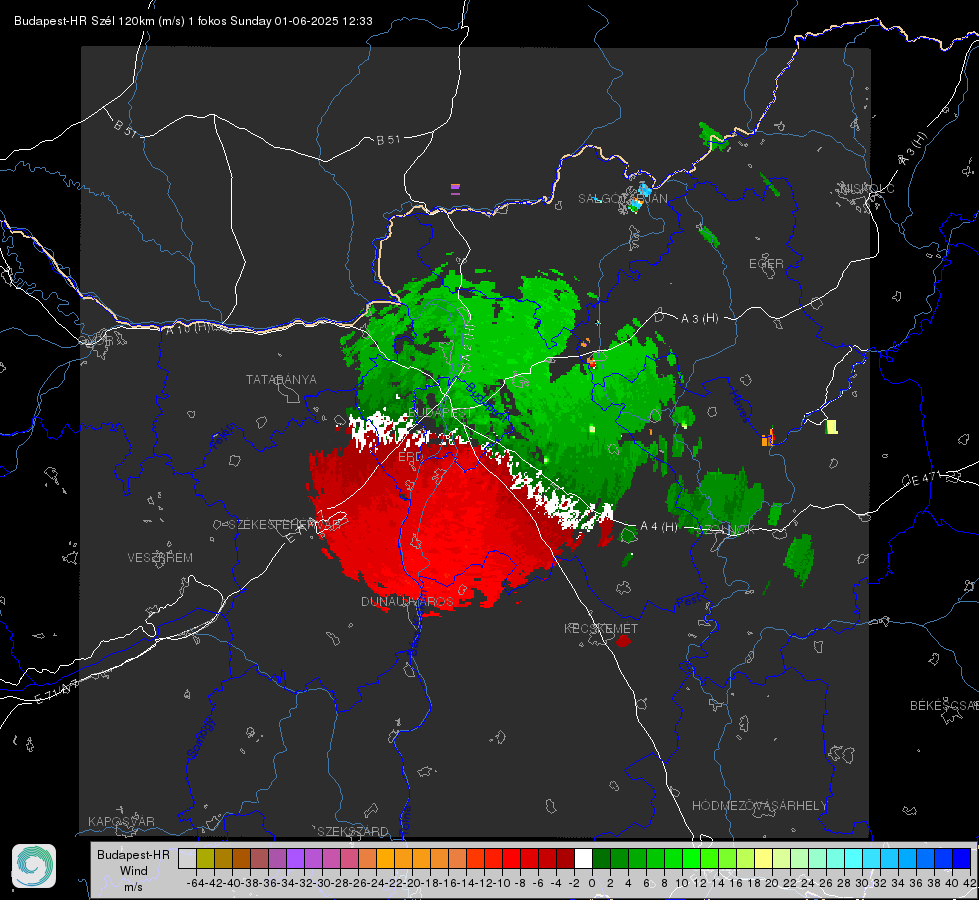Click the SALGÓTARJÁN city label
The image size is (979, 900).
622,198
